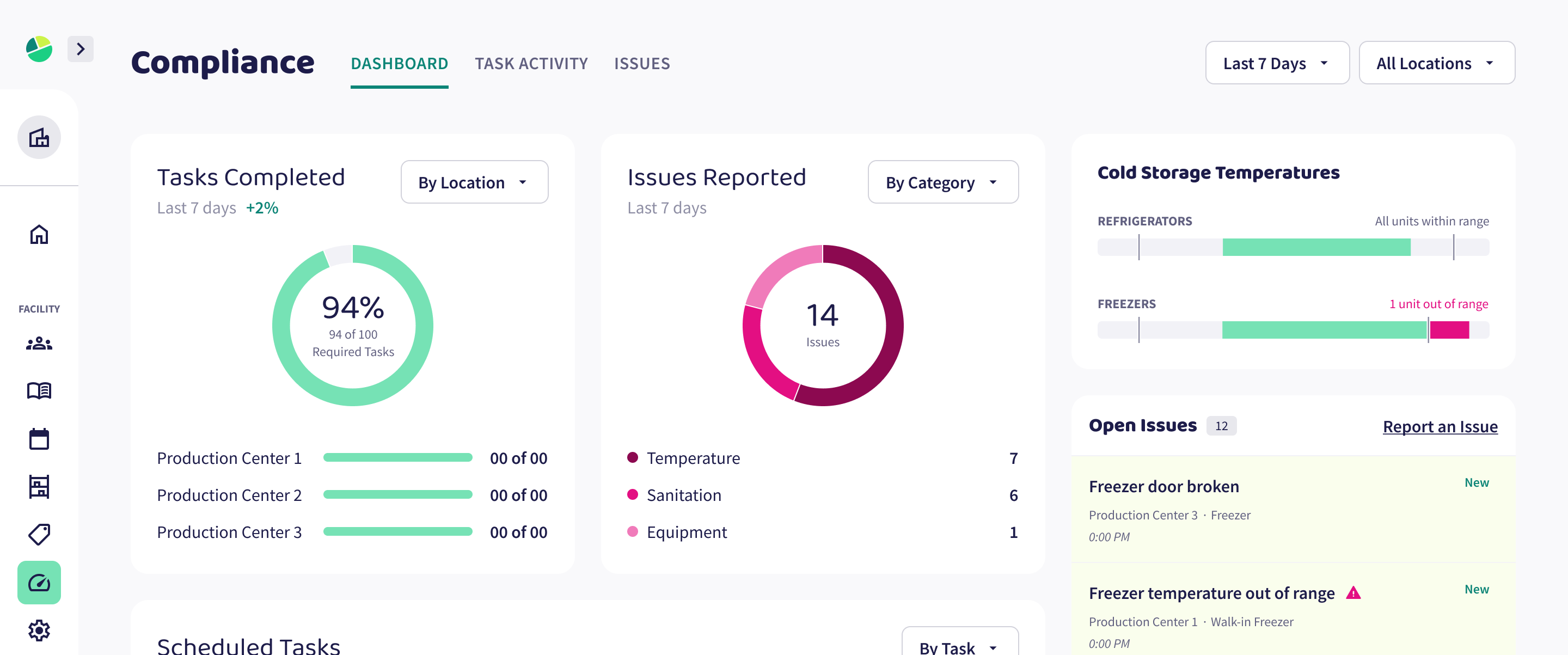The height and width of the screenshot is (655, 1568).
Task: Click 'Production Center 1 · Walk-in Freezer' text
Action: point(1191,622)
